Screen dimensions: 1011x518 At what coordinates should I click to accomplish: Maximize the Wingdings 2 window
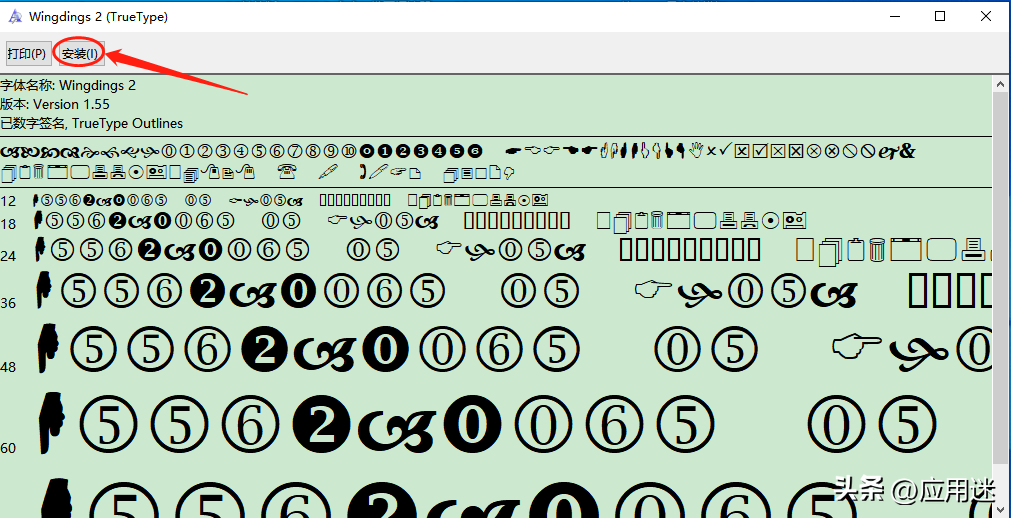(x=940, y=16)
